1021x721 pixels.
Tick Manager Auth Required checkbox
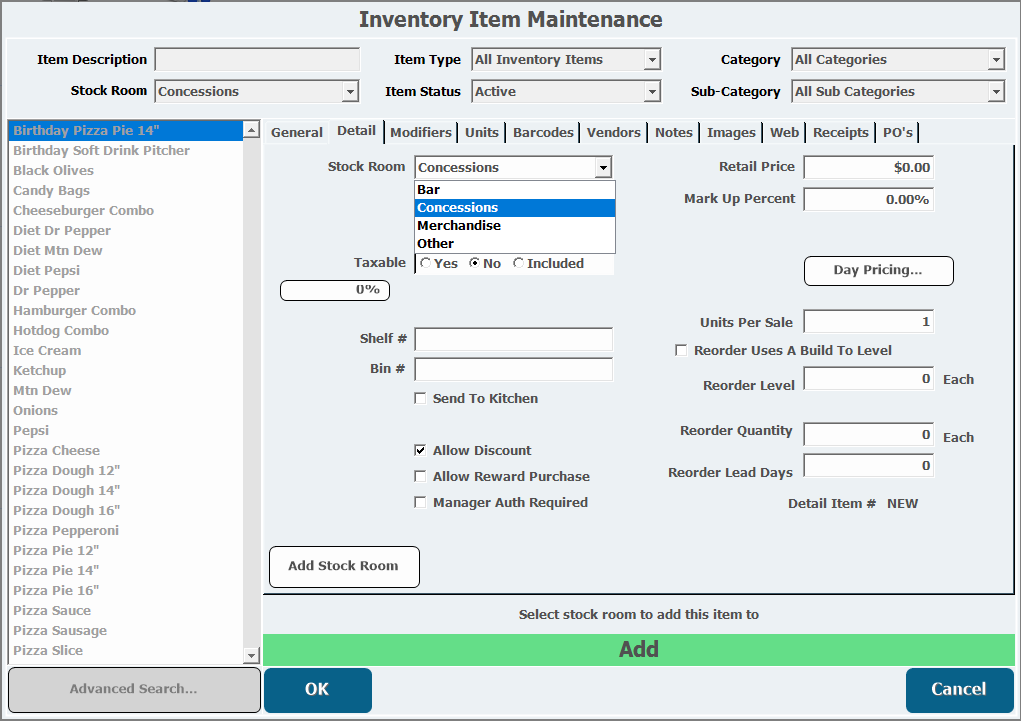pyautogui.click(x=420, y=503)
